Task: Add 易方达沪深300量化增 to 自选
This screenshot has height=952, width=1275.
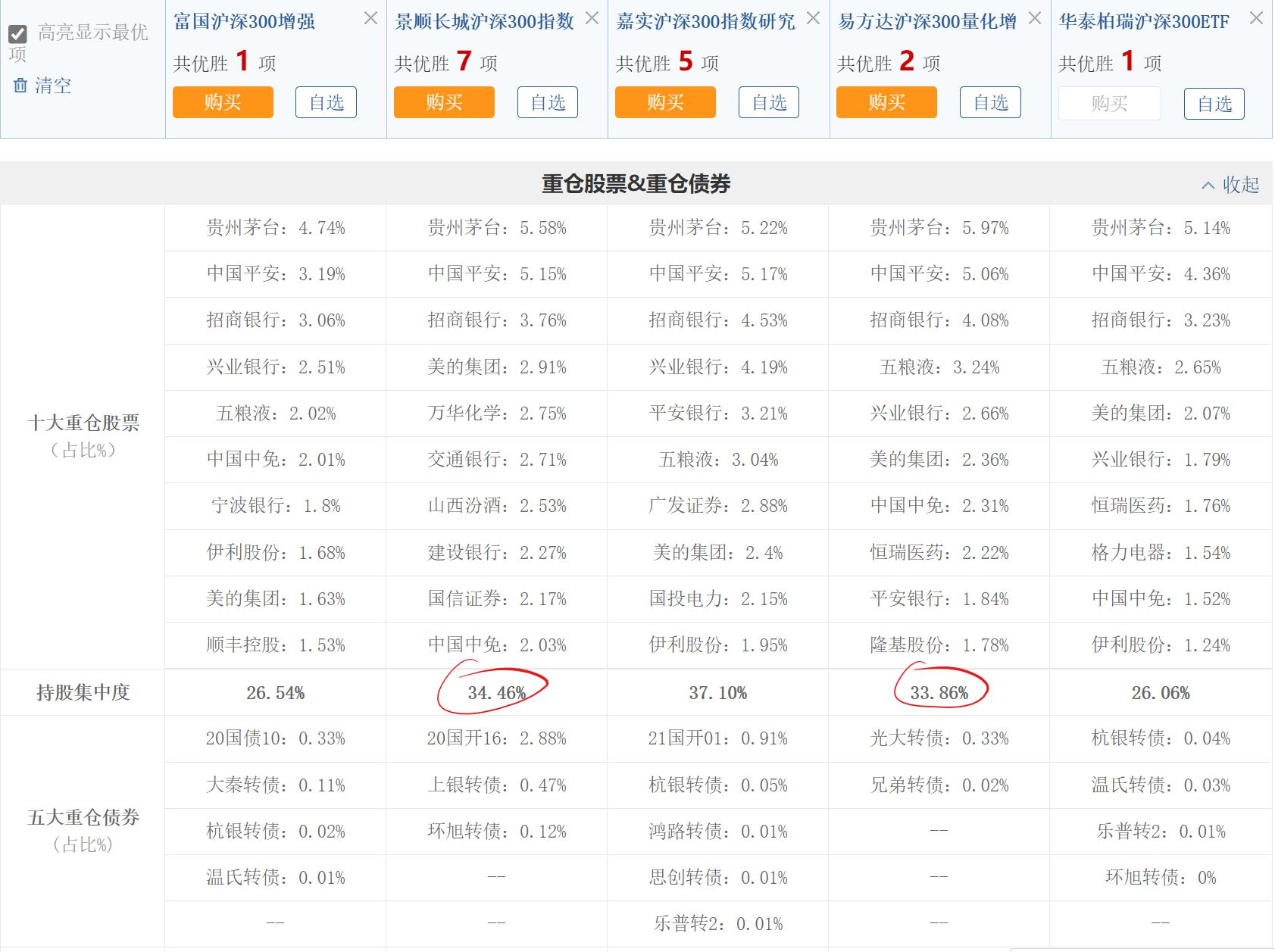Action: tap(990, 102)
